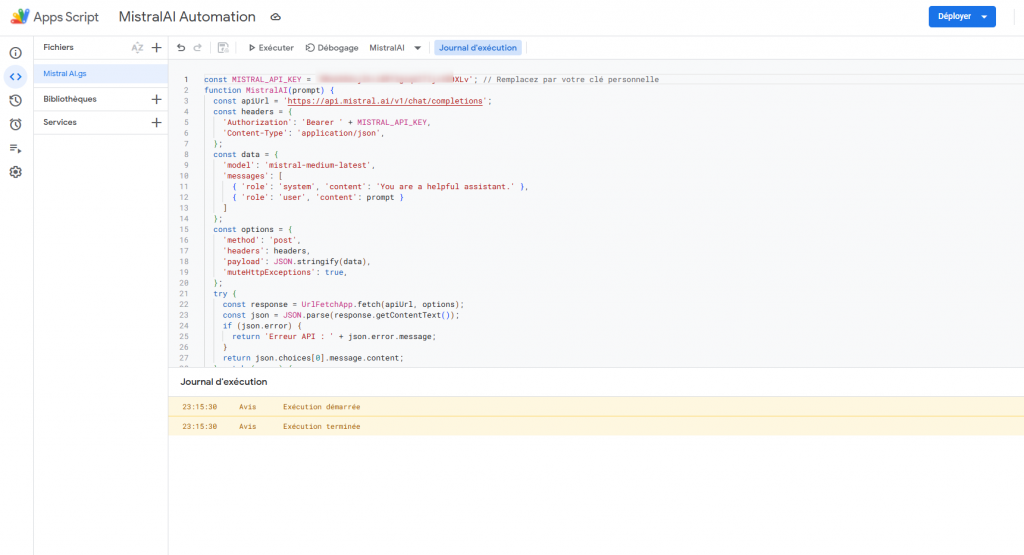Save project with the floppy disk icon
Image resolution: width=1024 pixels, height=555 pixels.
(x=222, y=48)
